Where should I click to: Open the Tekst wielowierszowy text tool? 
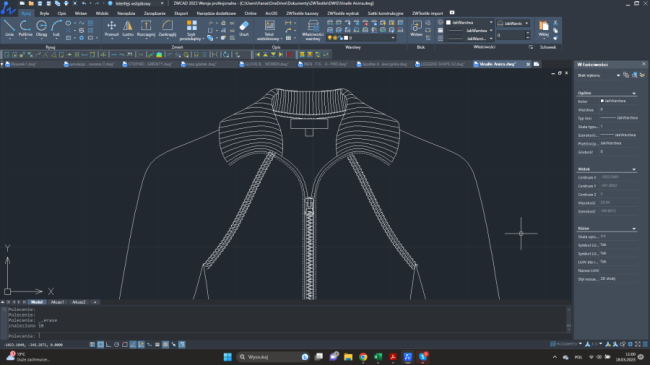click(x=269, y=30)
